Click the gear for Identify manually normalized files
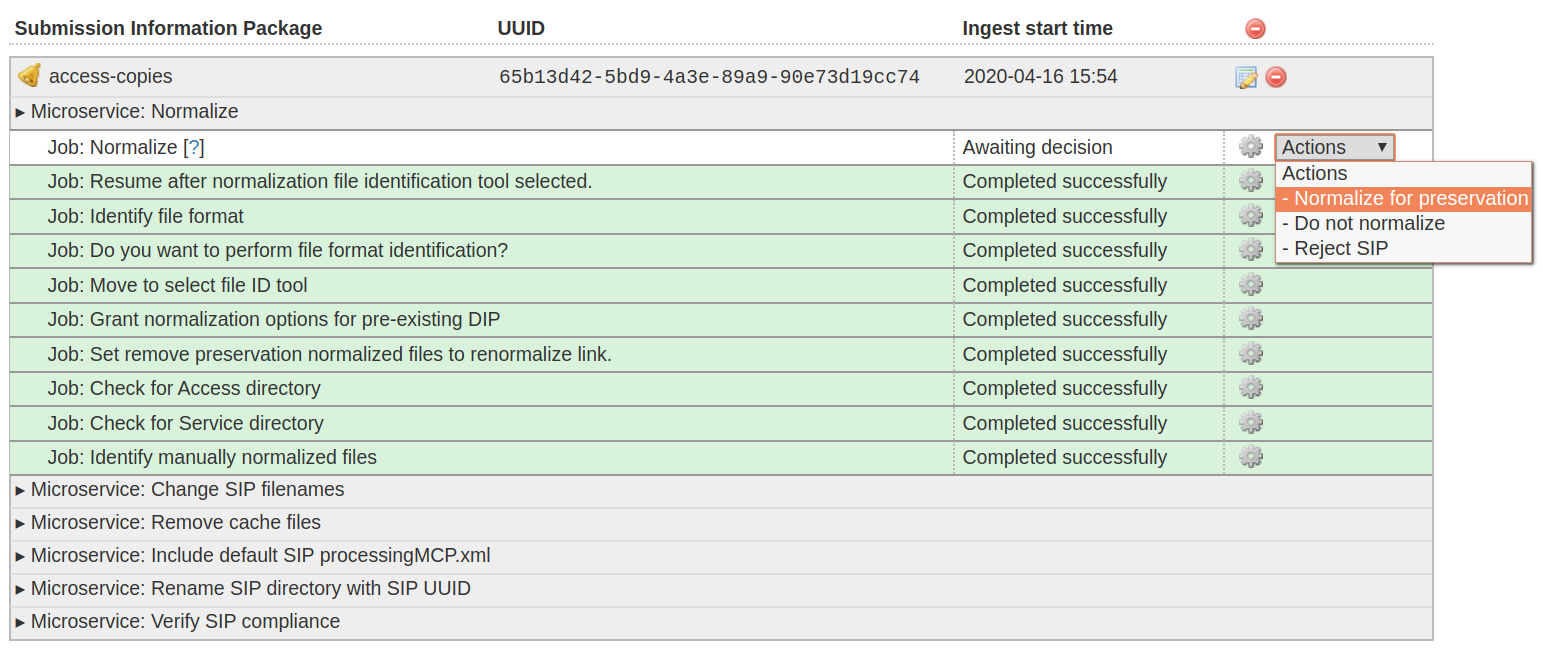Screen dimensions: 1543x650 coord(1251,457)
